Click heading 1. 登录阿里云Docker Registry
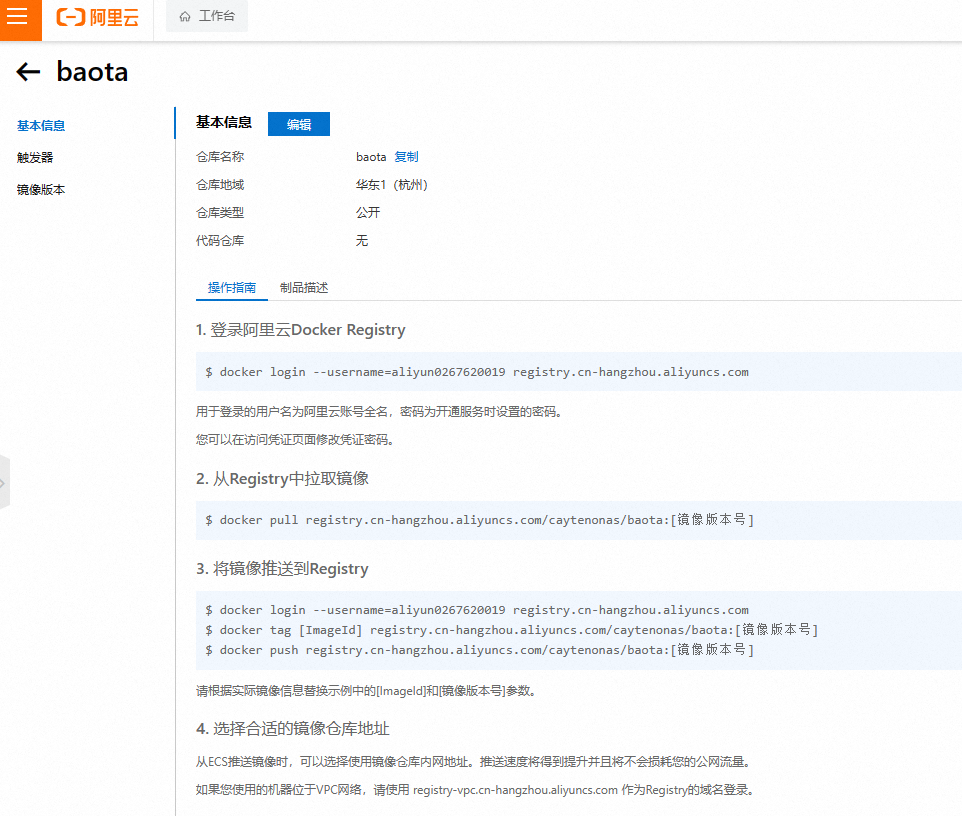The height and width of the screenshot is (816, 962). click(x=301, y=330)
